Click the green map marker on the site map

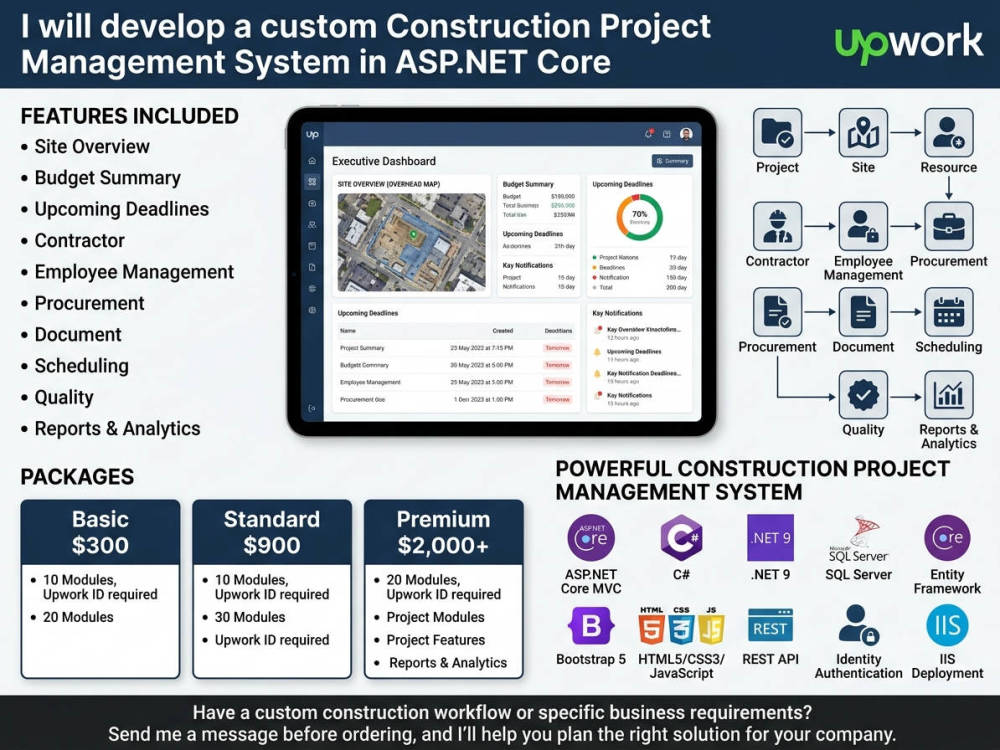(x=413, y=235)
